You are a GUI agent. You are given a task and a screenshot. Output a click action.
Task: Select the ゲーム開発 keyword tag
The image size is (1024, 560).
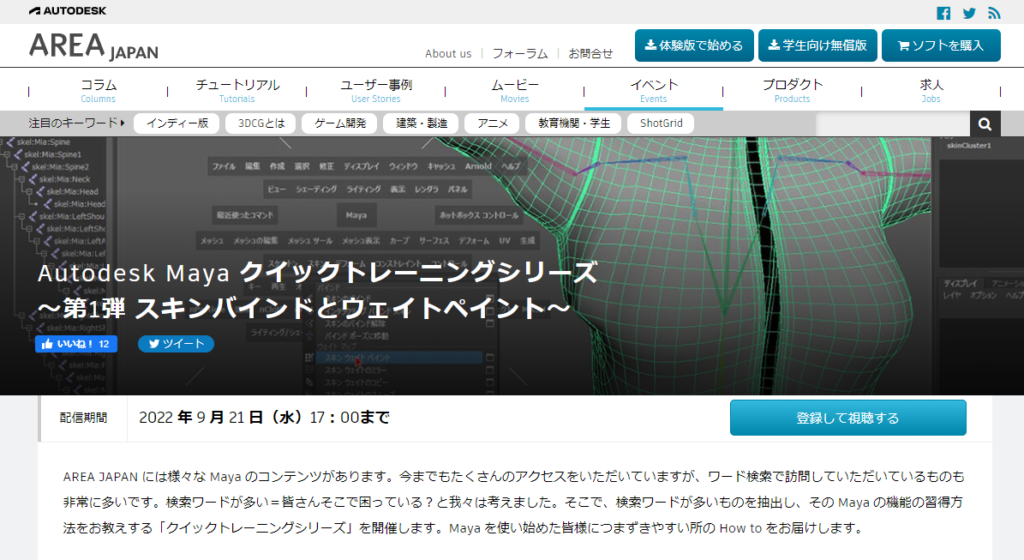[340, 123]
